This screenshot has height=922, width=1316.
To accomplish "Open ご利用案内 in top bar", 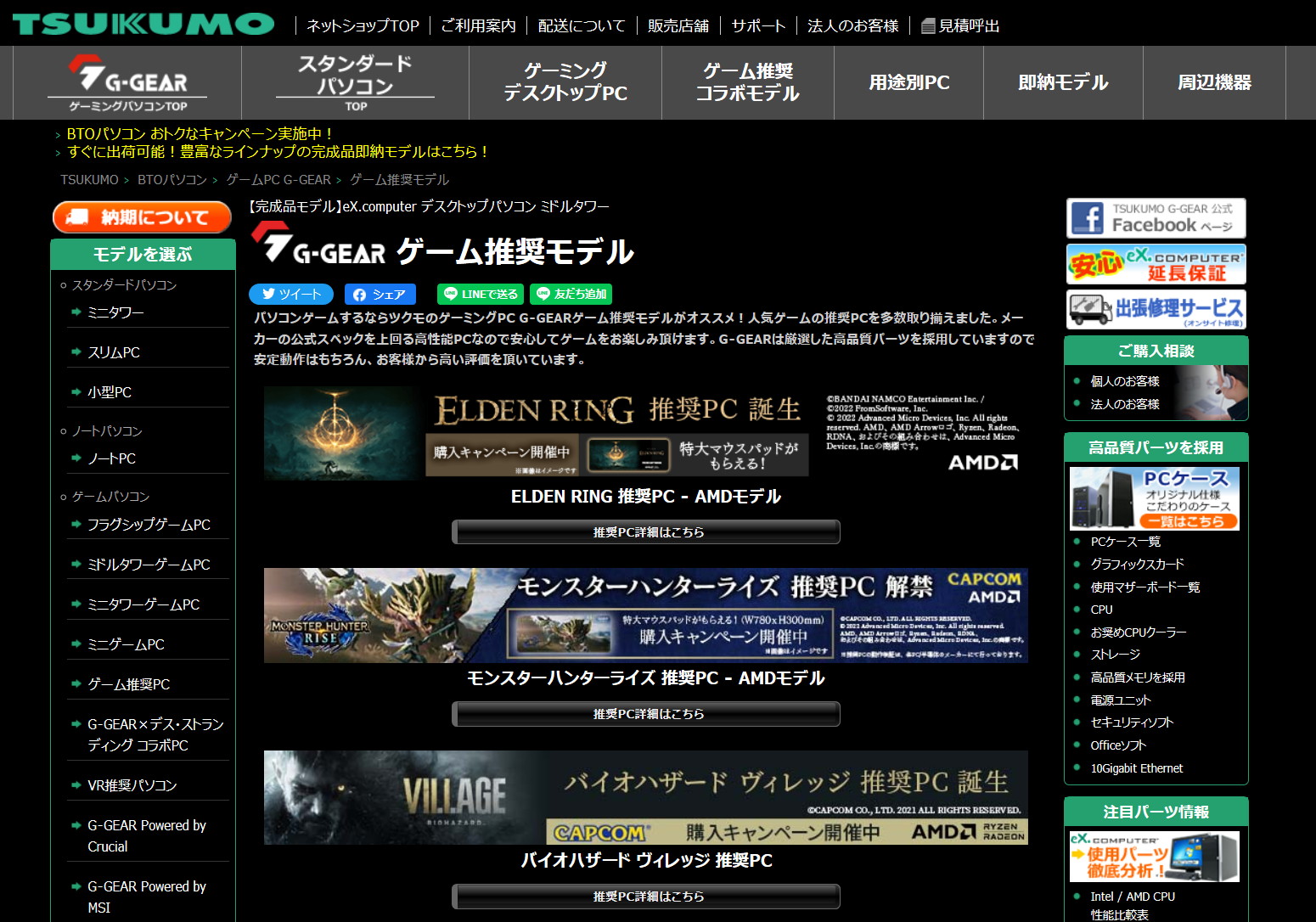I will point(478,26).
